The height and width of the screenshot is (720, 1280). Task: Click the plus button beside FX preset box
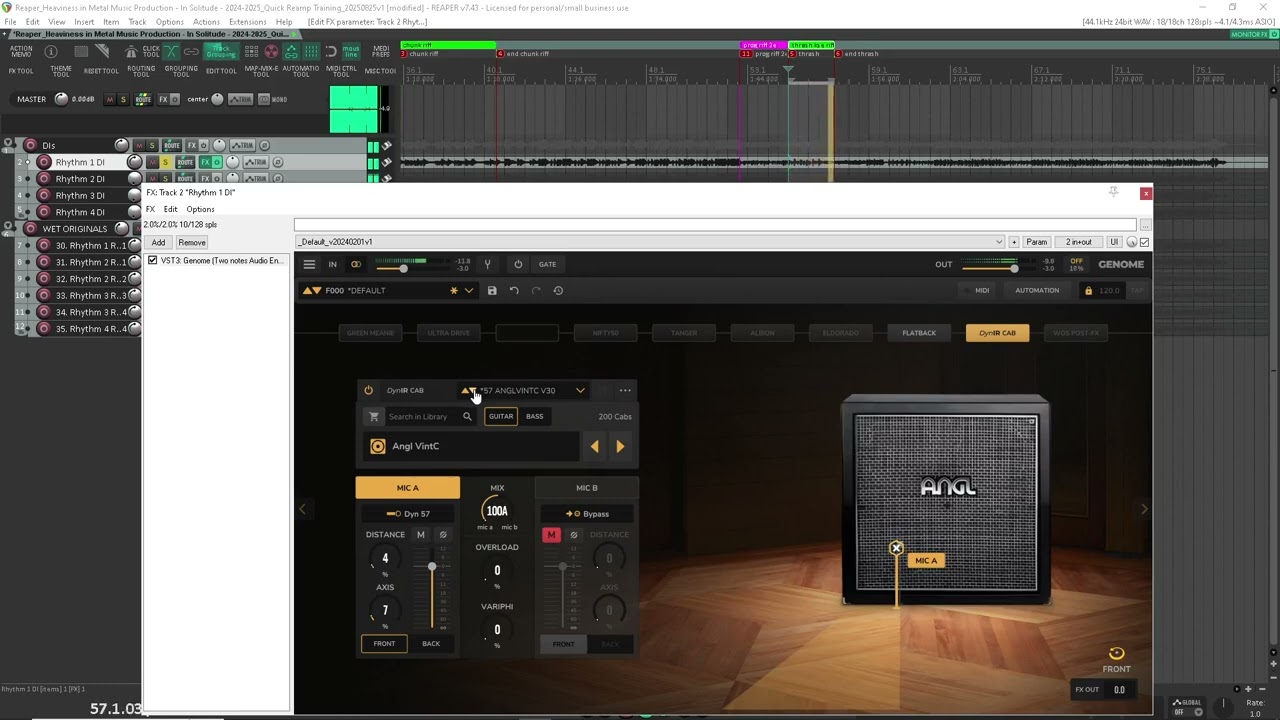pyautogui.click(x=1014, y=242)
